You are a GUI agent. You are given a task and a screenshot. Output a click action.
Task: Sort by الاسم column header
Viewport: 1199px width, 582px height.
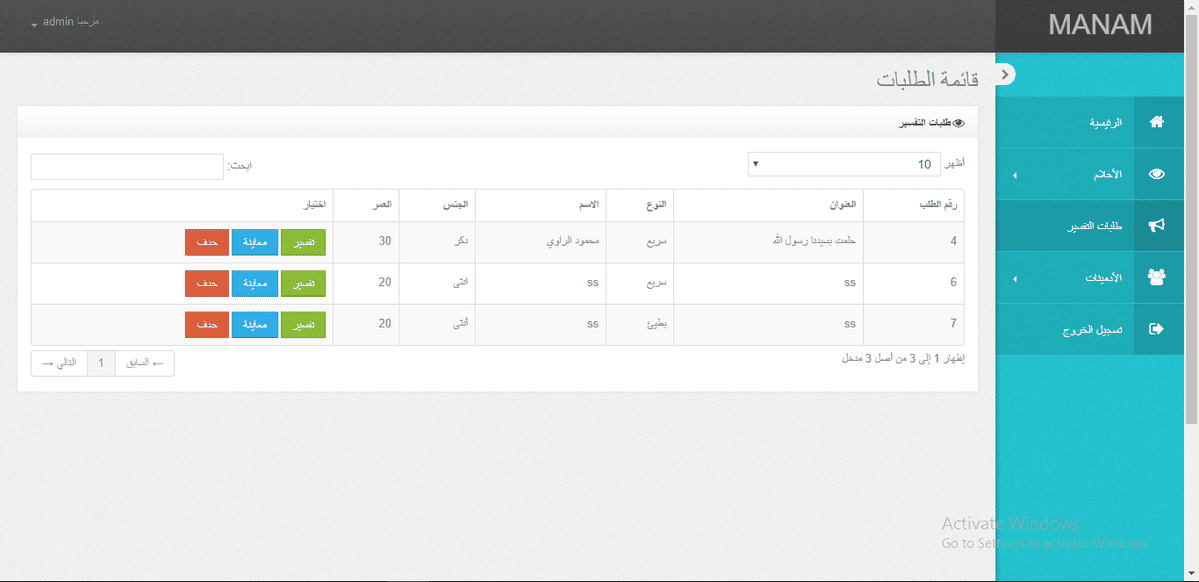click(541, 205)
